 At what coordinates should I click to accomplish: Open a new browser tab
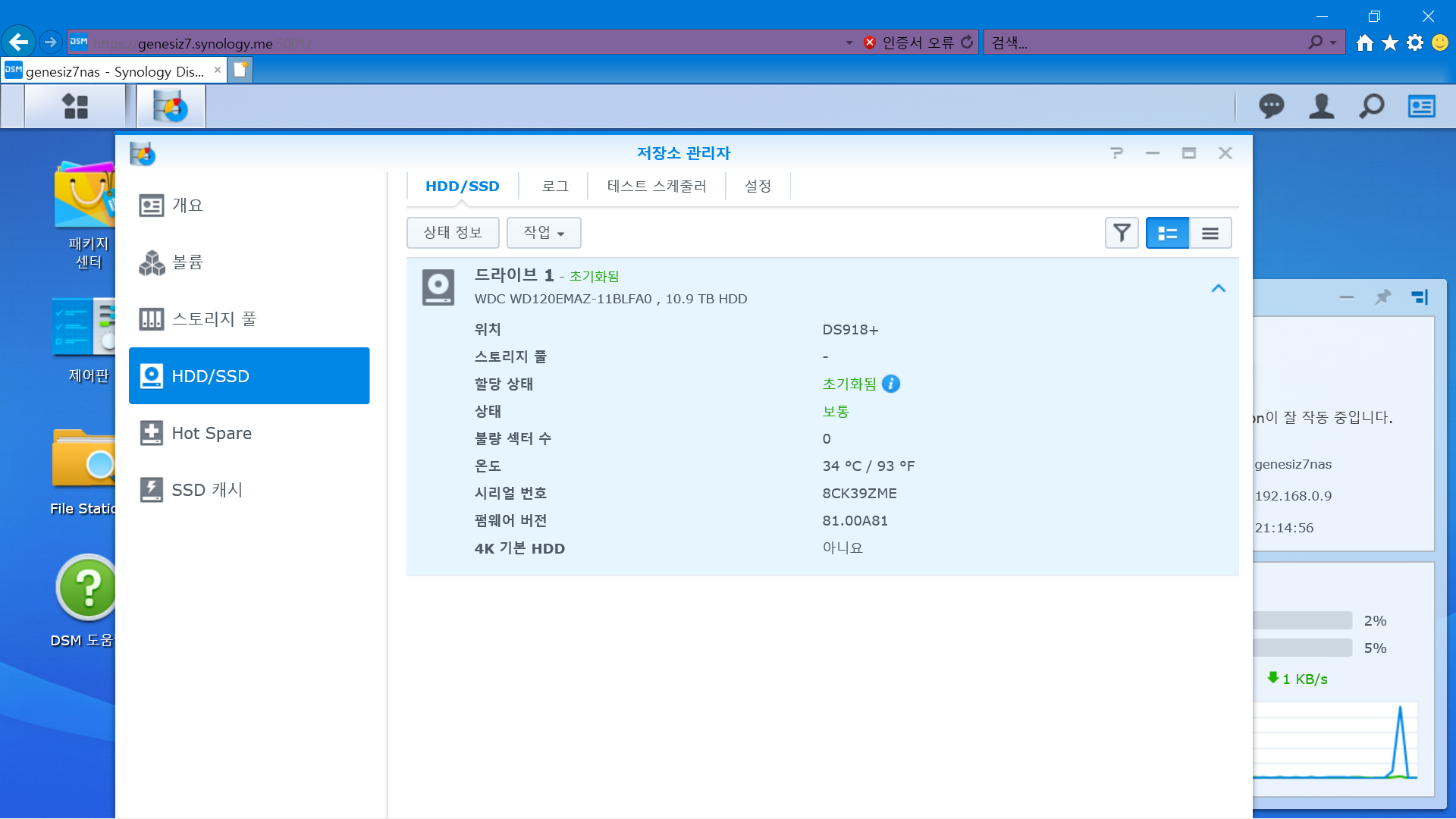pyautogui.click(x=240, y=71)
